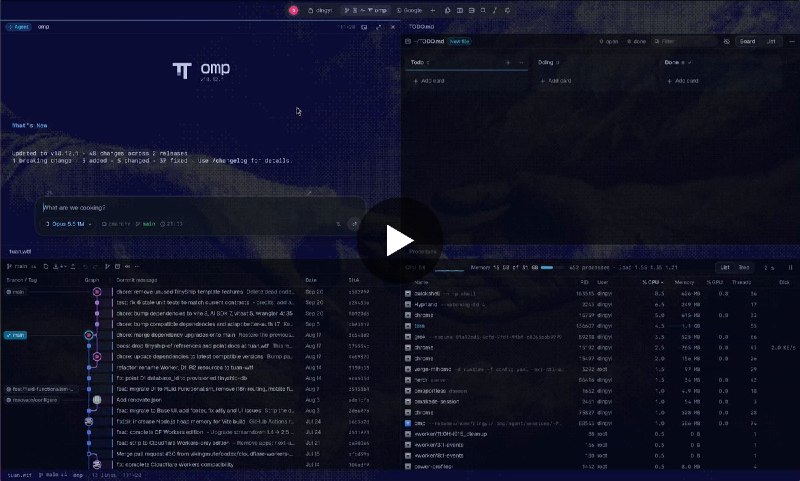Open the main branch dropdown in git toolbar
Viewport: 800px width, 481px height.
21,266
